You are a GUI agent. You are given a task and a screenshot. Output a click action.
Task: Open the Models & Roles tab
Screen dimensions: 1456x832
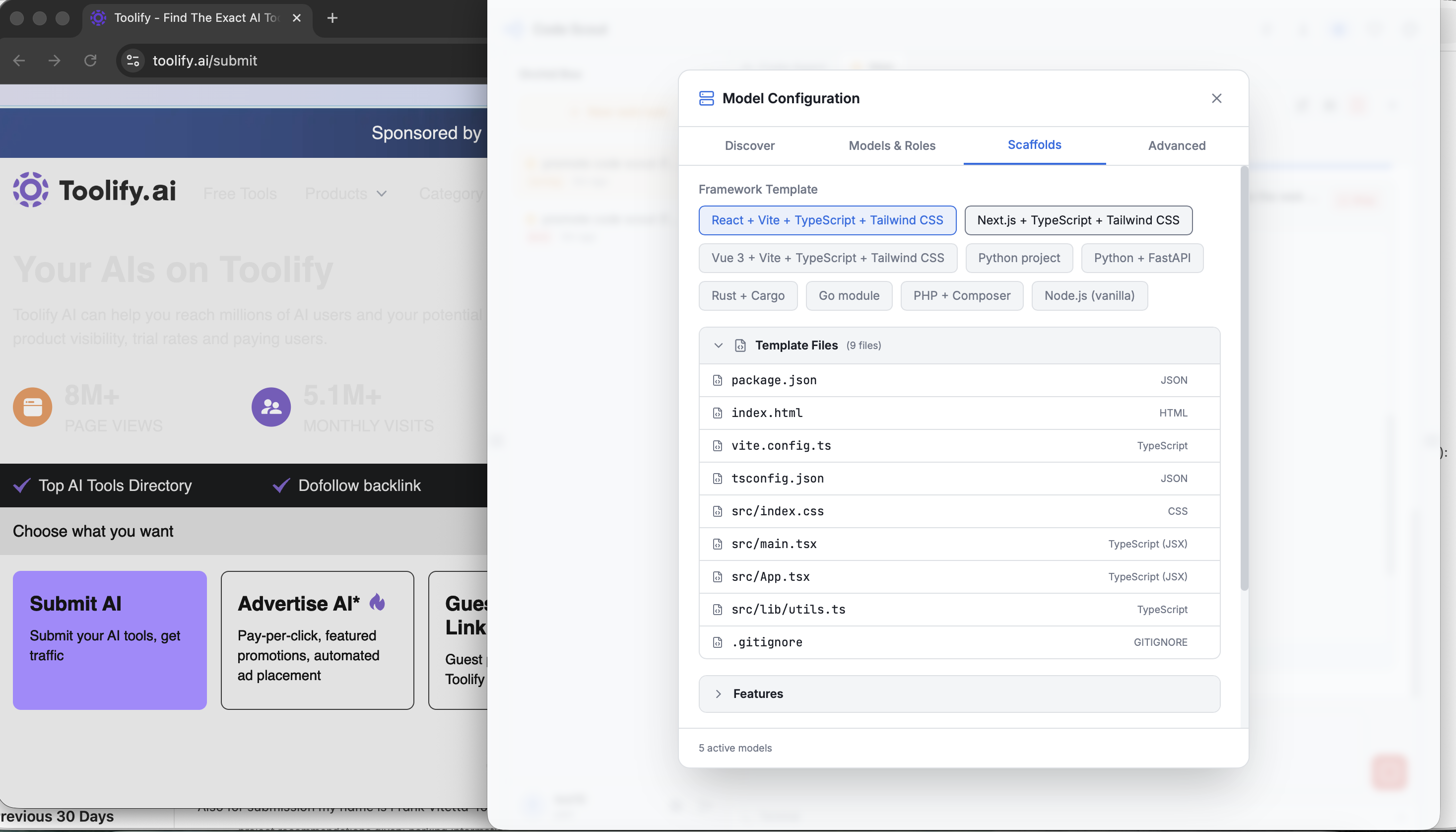(892, 145)
